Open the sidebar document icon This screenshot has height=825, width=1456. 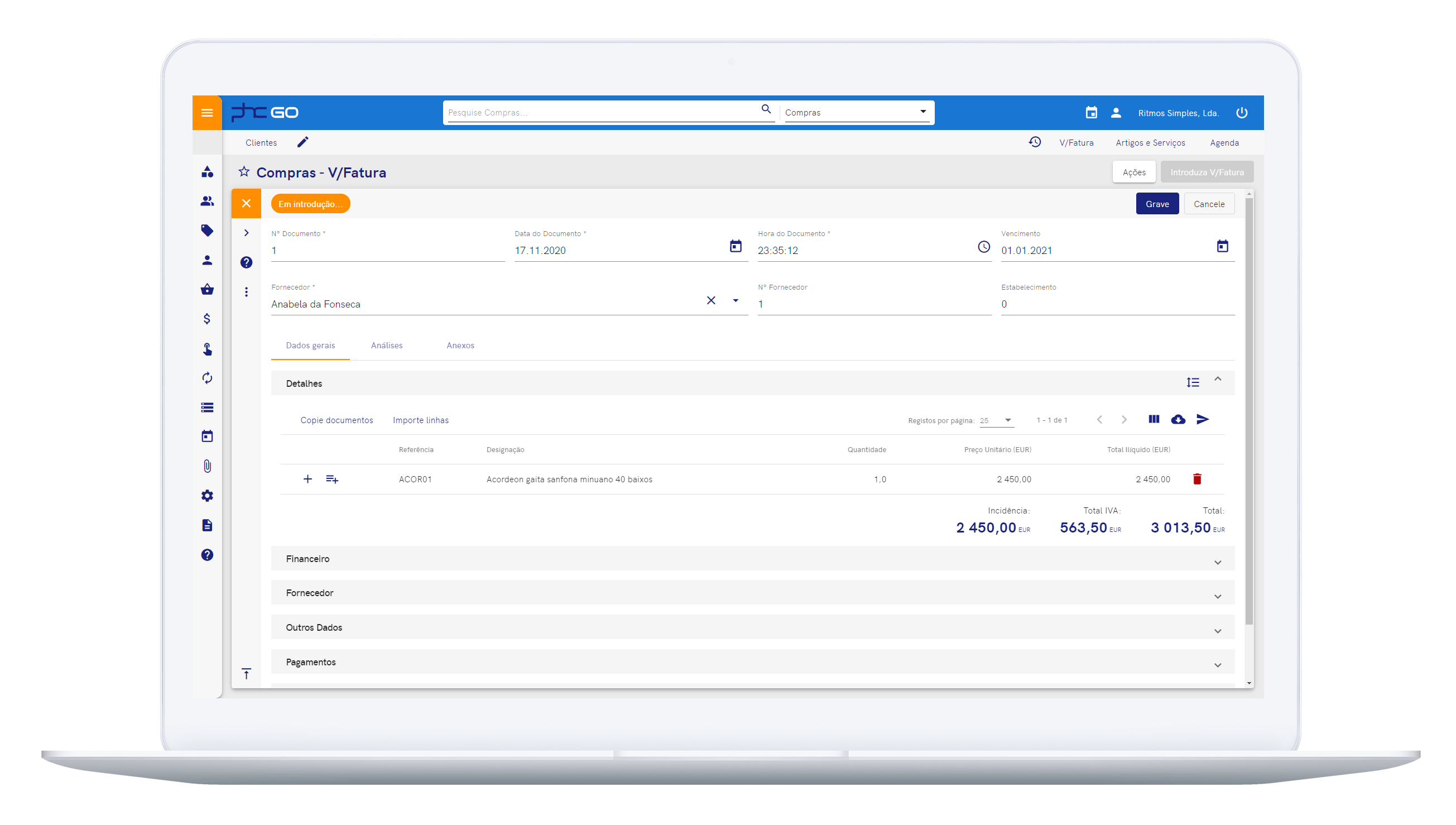point(206,525)
